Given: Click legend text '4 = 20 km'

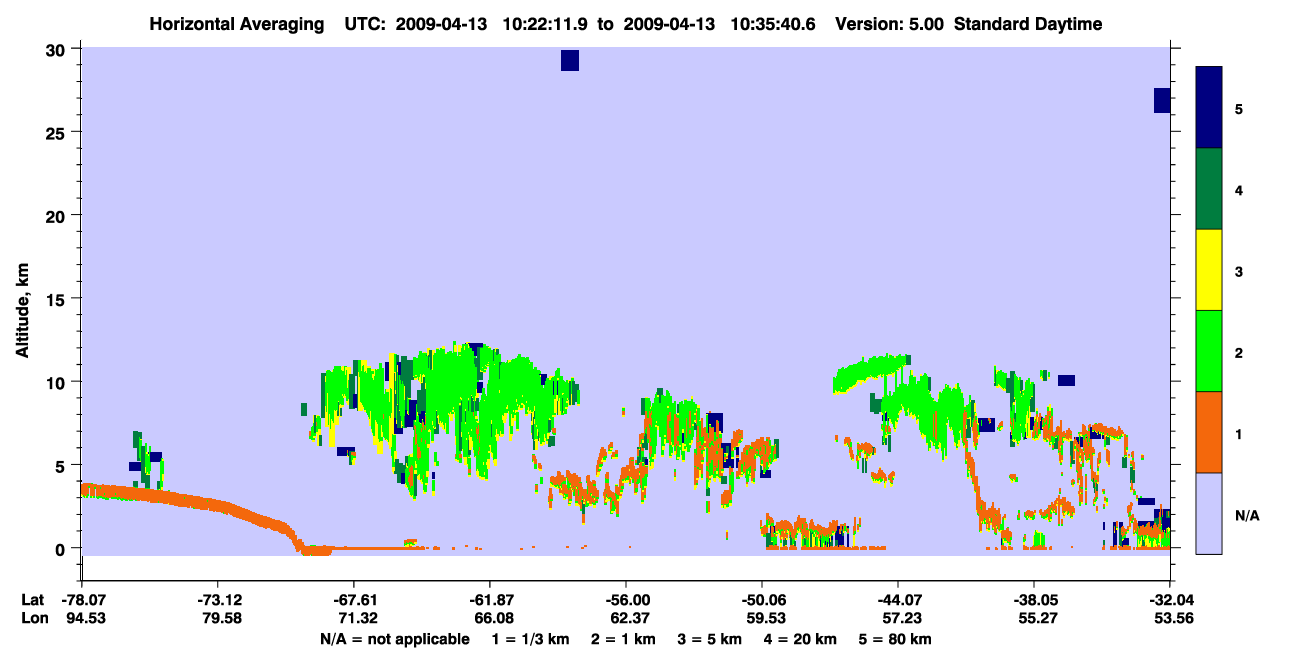Looking at the screenshot, I should (x=802, y=639).
